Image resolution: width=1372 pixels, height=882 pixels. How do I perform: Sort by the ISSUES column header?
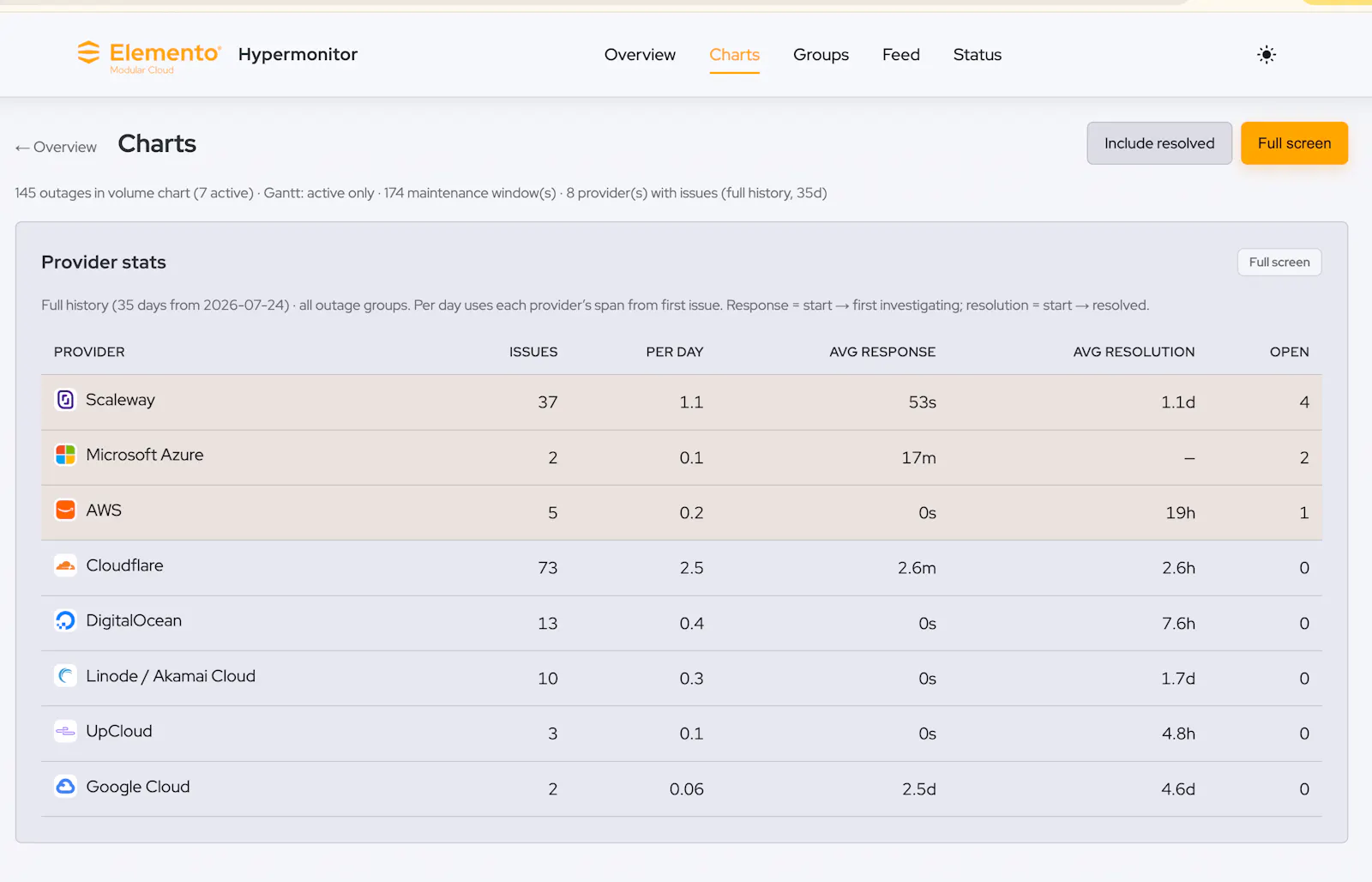point(533,352)
